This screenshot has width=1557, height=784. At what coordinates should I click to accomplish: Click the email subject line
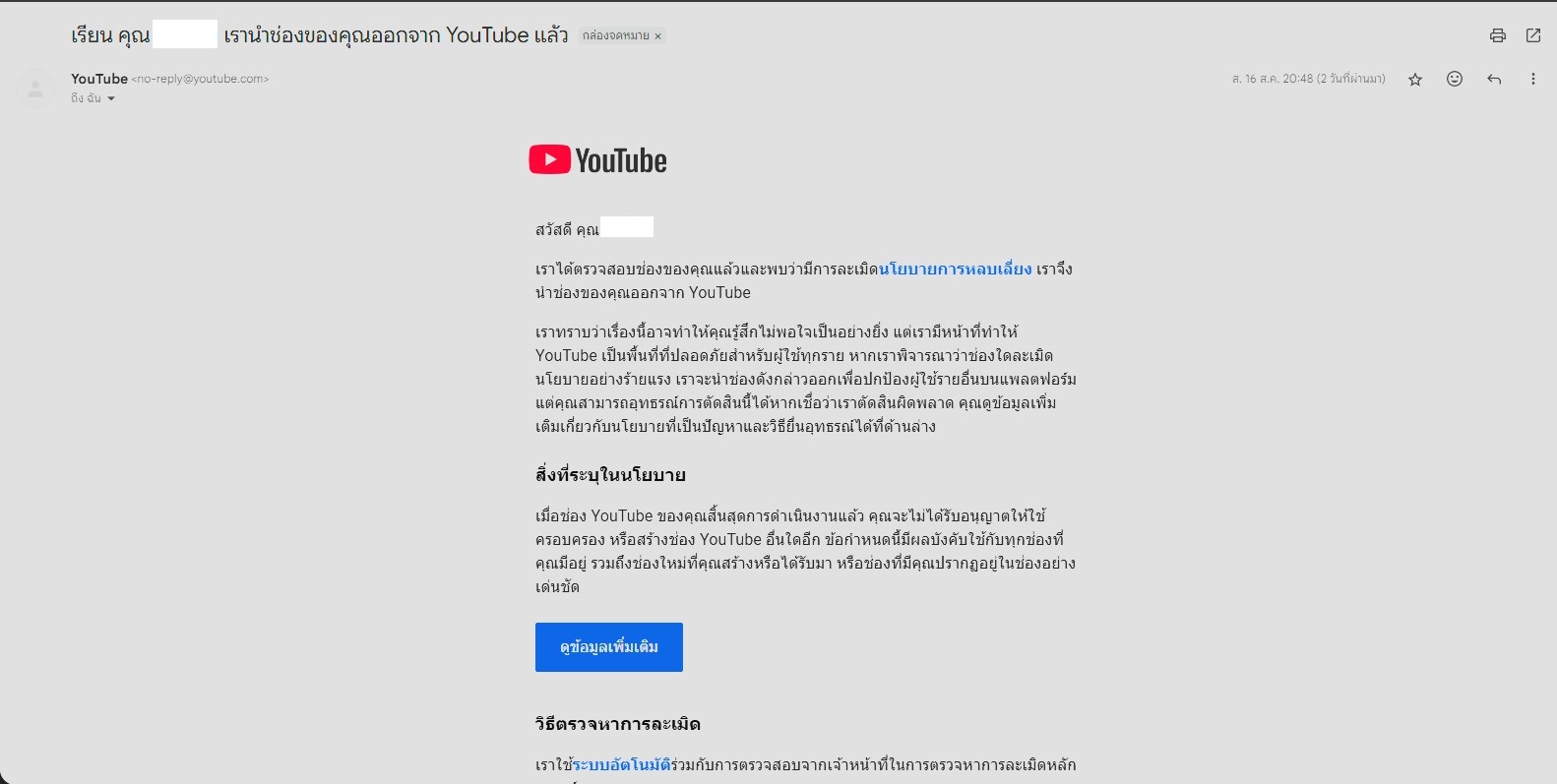(320, 35)
